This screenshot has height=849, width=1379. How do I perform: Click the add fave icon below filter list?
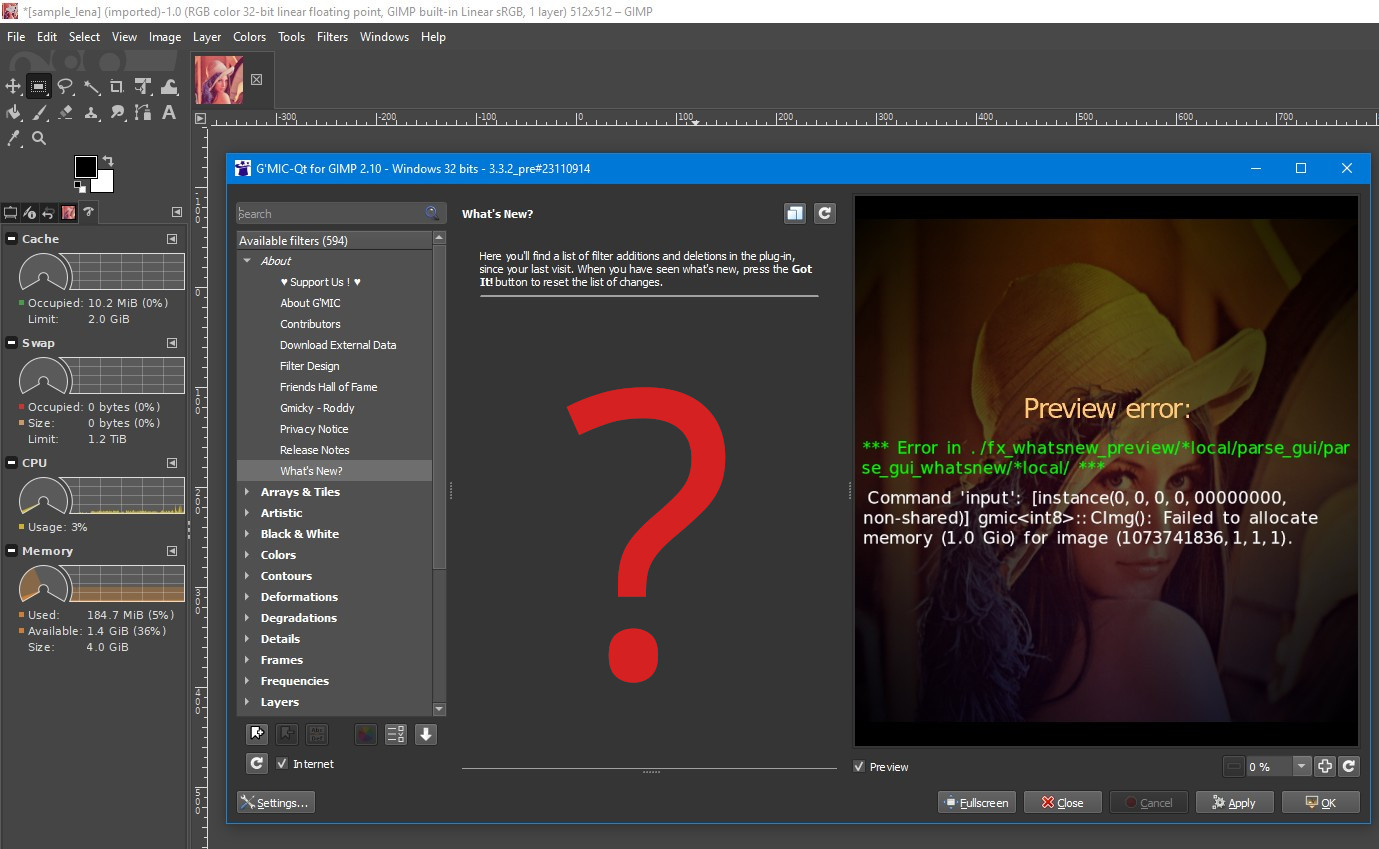click(x=257, y=734)
